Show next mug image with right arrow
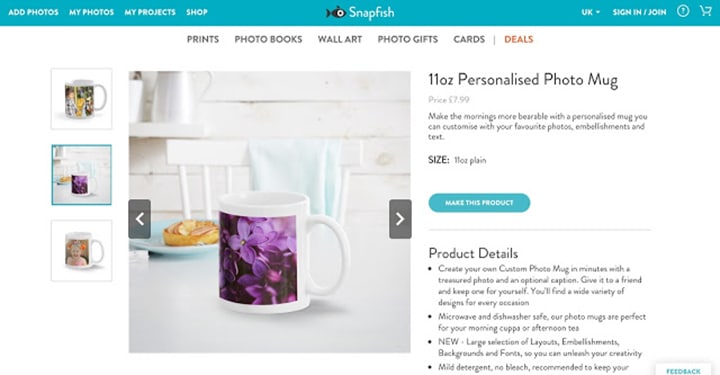The width and height of the screenshot is (720, 375). (400, 219)
